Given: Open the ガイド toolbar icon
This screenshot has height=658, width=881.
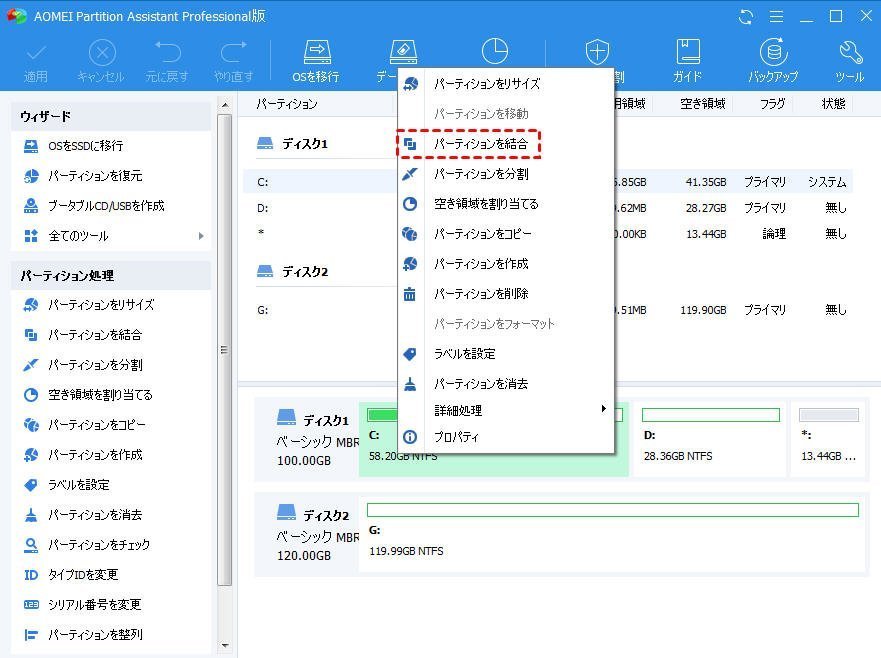Looking at the screenshot, I should [688, 52].
